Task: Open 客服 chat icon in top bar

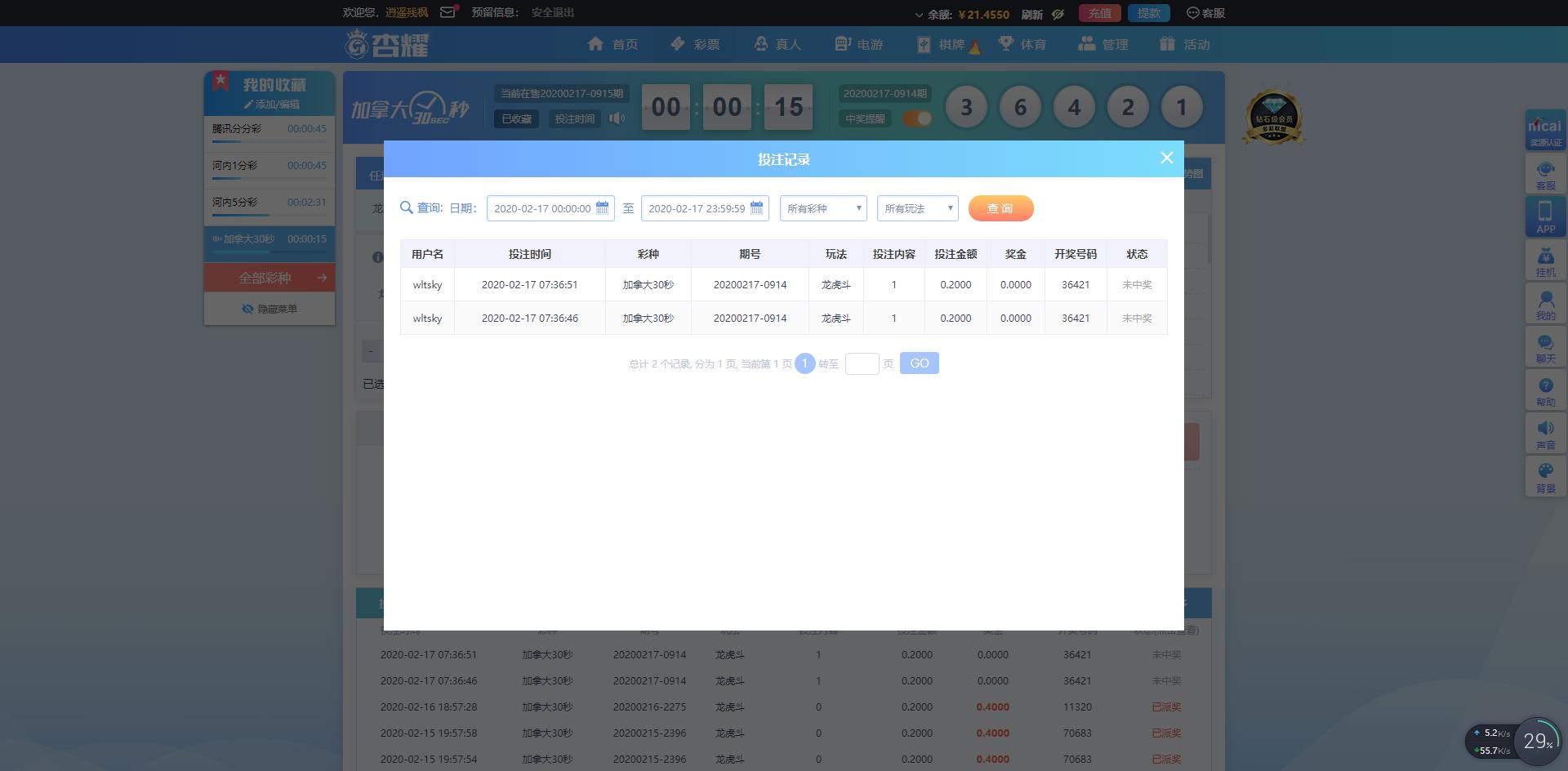Action: click(x=1205, y=13)
